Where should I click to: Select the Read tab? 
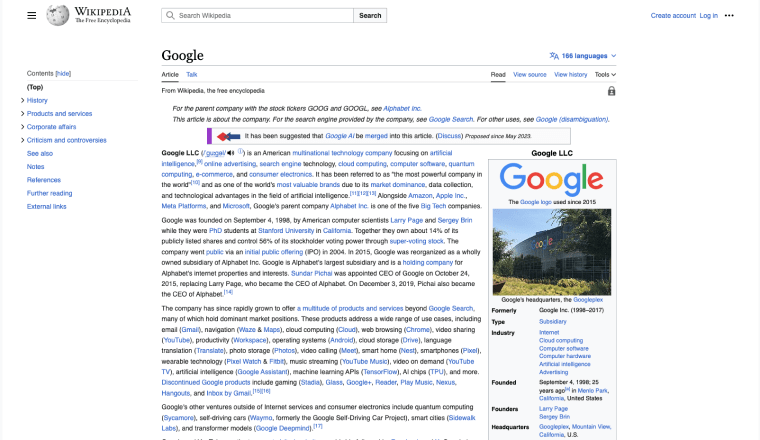[x=498, y=75]
